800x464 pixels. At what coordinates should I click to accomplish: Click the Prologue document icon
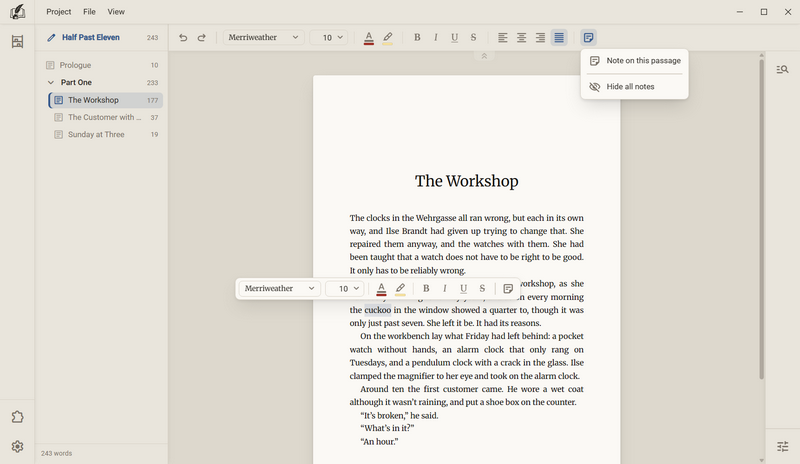50,65
